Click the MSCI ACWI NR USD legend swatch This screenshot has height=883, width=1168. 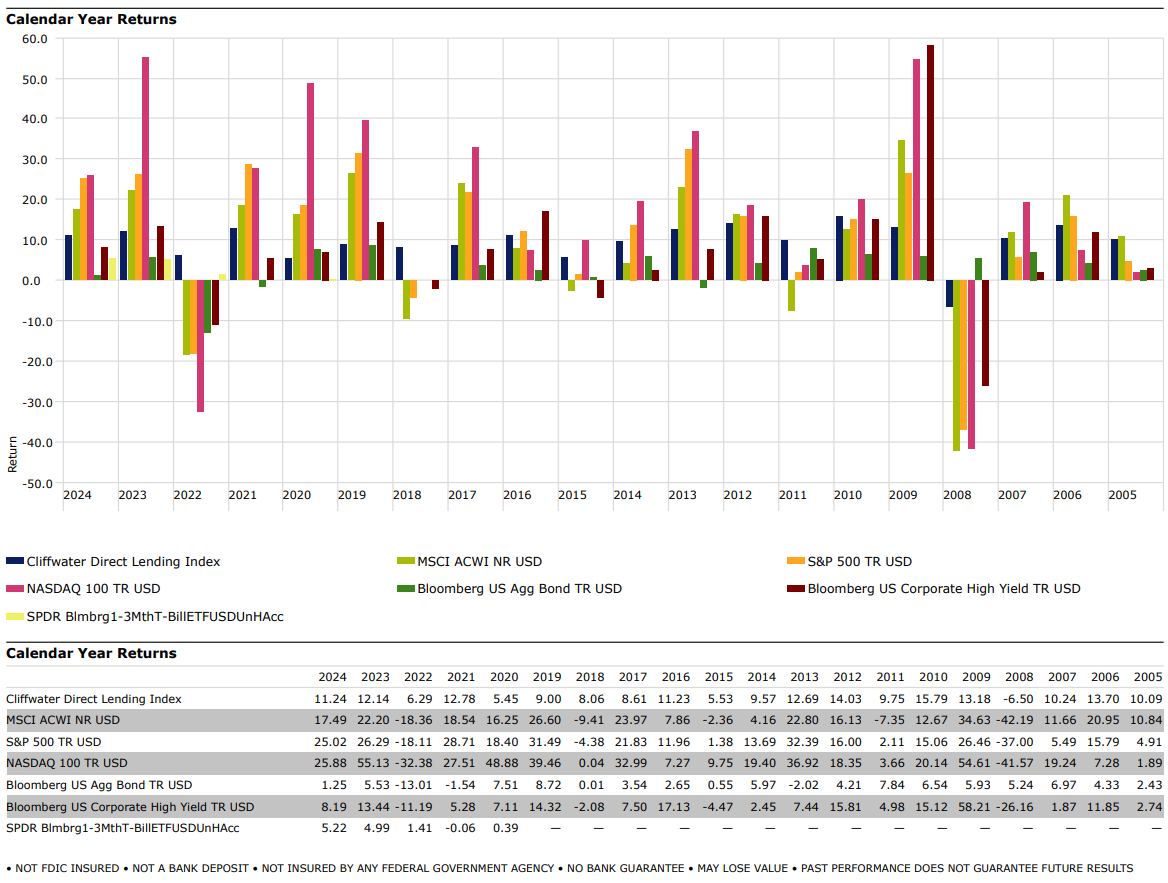click(x=404, y=562)
